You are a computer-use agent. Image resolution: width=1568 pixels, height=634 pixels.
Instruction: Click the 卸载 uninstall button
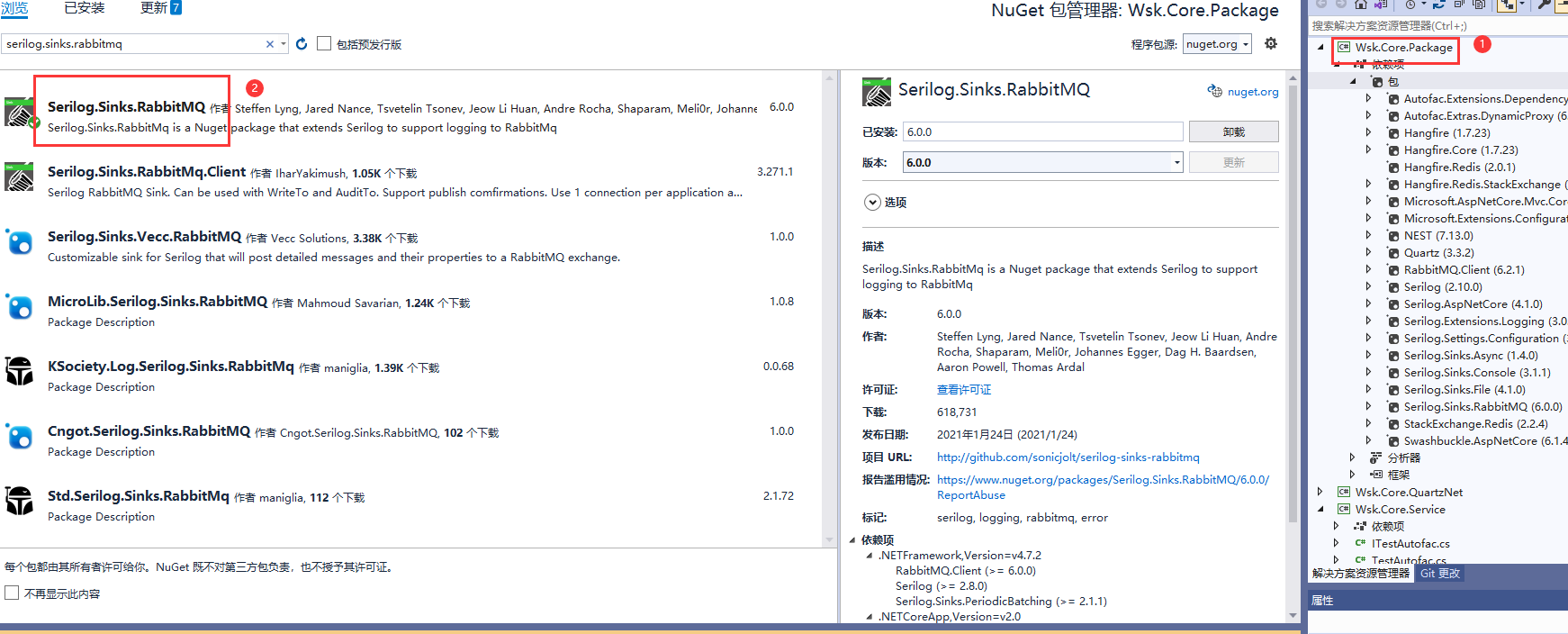[x=1234, y=131]
